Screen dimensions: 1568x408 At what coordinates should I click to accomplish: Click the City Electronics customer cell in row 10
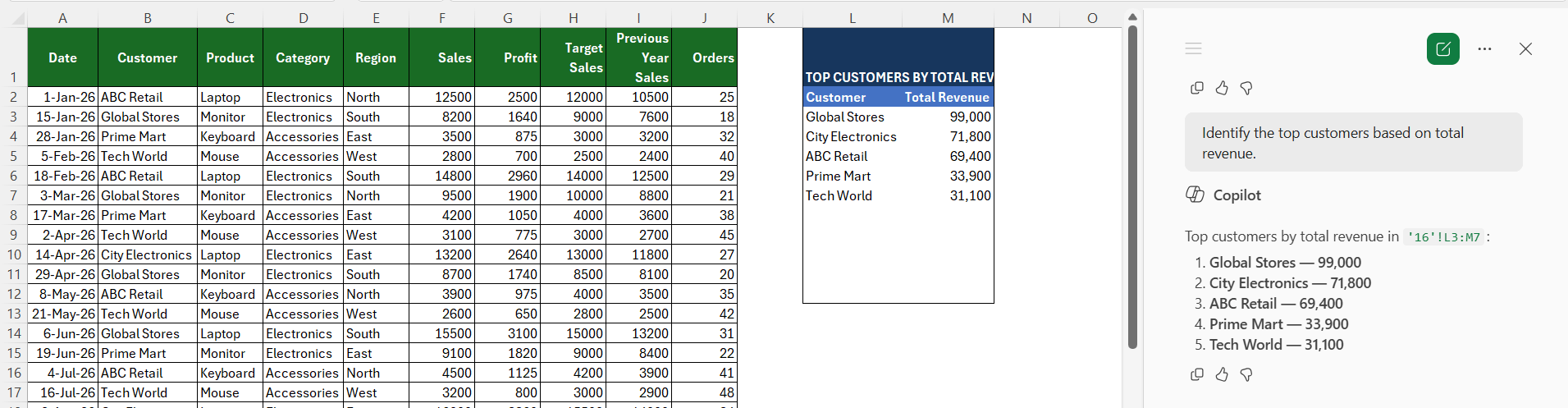148,254
